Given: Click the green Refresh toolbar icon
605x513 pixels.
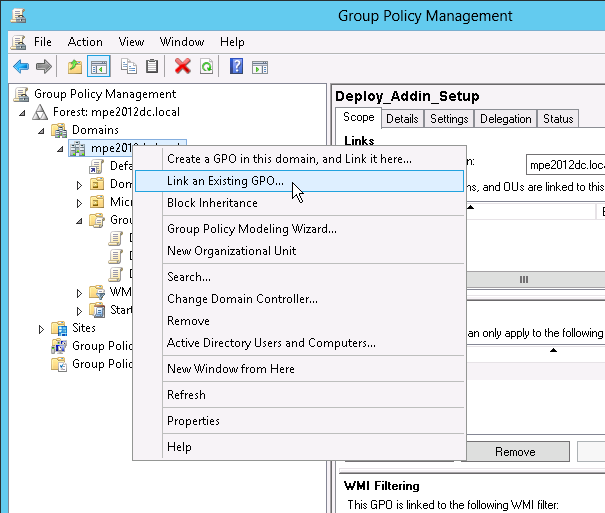Looking at the screenshot, I should [206, 67].
